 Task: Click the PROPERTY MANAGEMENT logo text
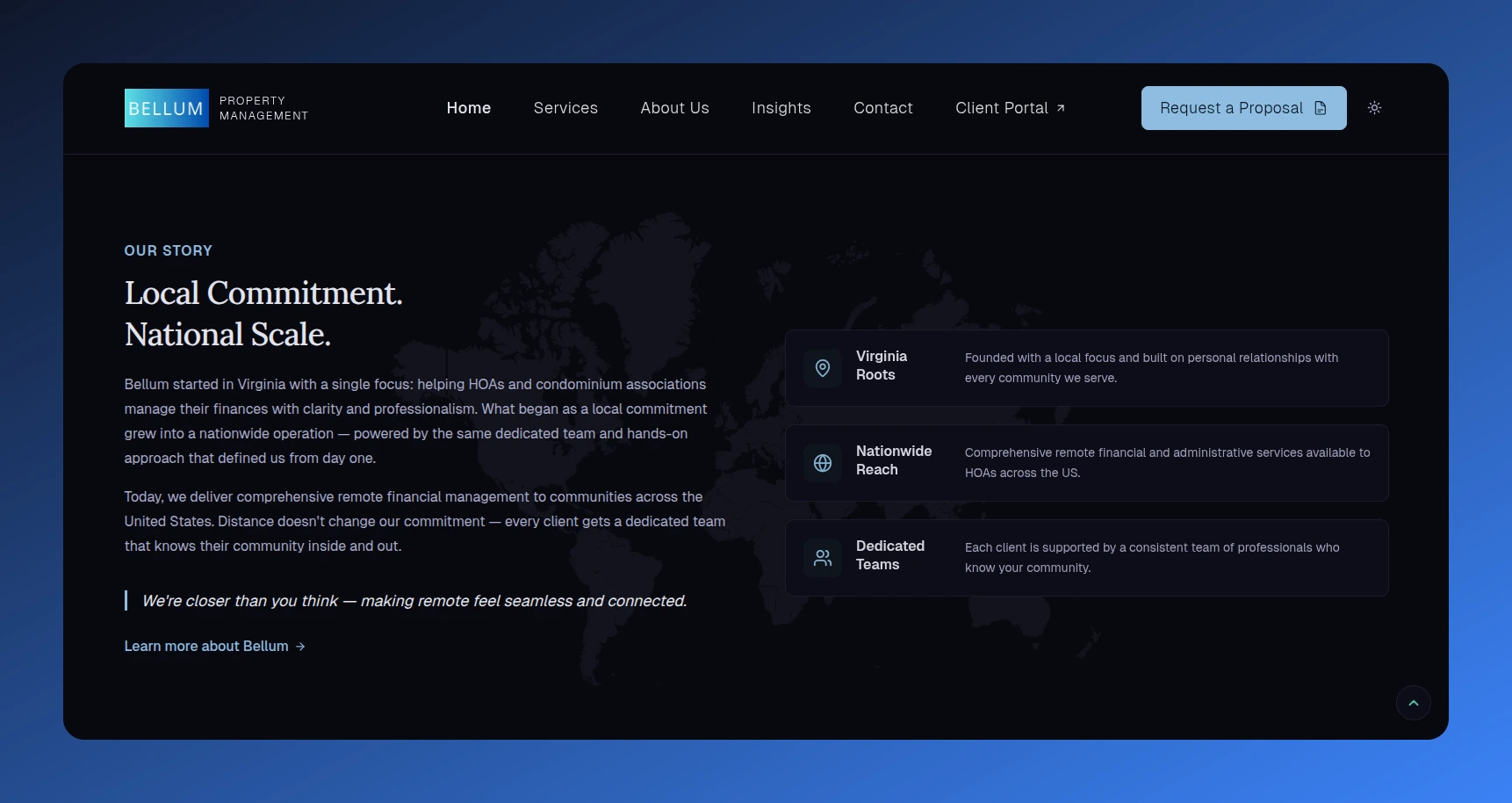[x=263, y=108]
